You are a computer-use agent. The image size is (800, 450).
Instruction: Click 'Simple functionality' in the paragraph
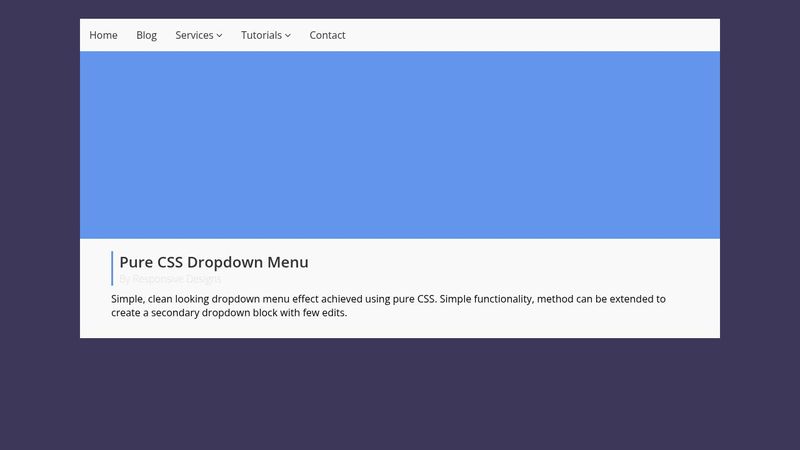point(487,299)
